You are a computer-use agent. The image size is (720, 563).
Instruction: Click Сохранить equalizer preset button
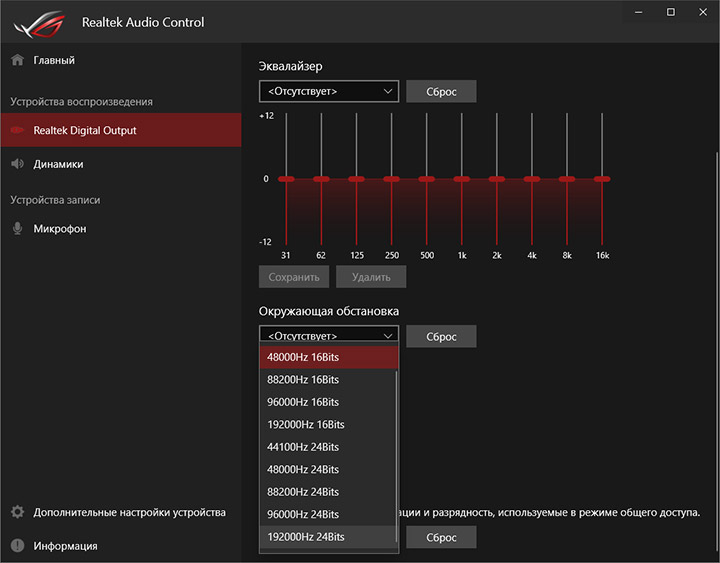[294, 277]
